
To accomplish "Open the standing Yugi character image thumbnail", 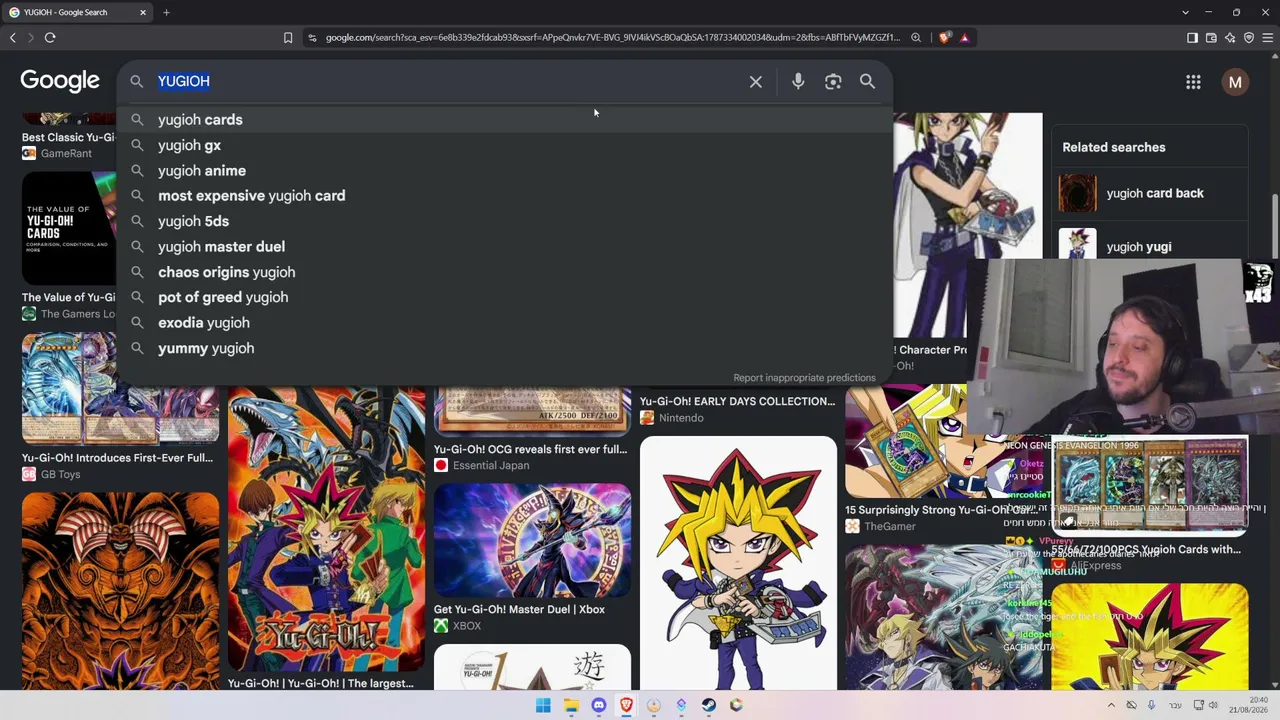I will click(x=968, y=224).
